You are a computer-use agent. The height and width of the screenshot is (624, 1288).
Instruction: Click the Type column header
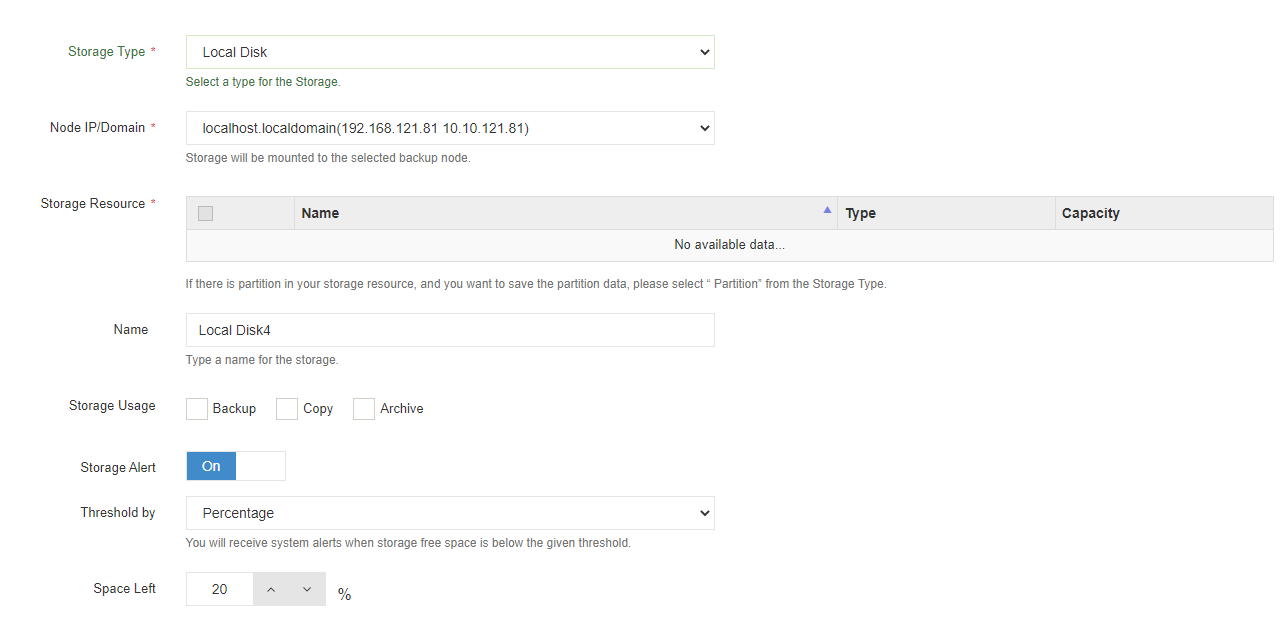coord(861,213)
